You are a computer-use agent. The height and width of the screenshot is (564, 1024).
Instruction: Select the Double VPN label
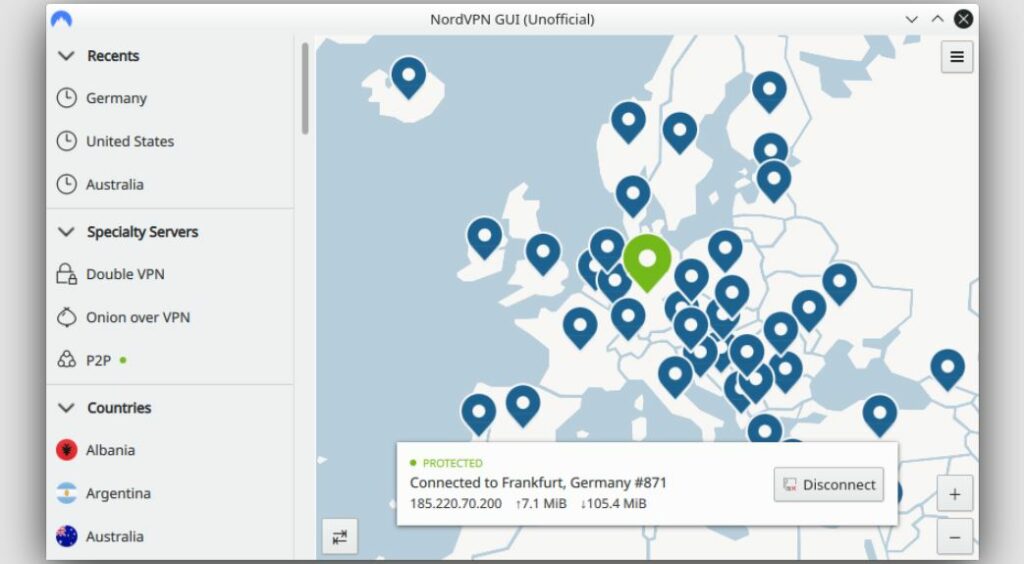[x=125, y=274]
